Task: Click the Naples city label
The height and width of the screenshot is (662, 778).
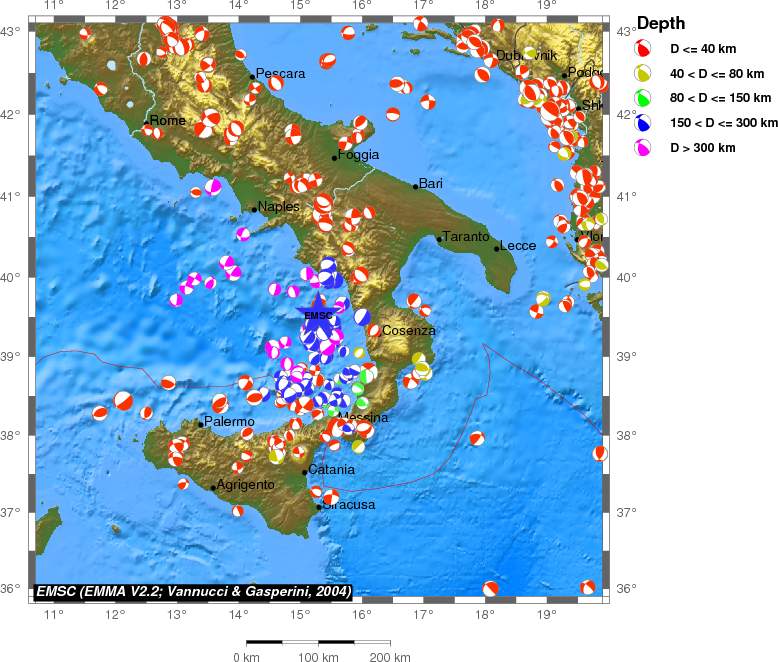Action: 278,207
